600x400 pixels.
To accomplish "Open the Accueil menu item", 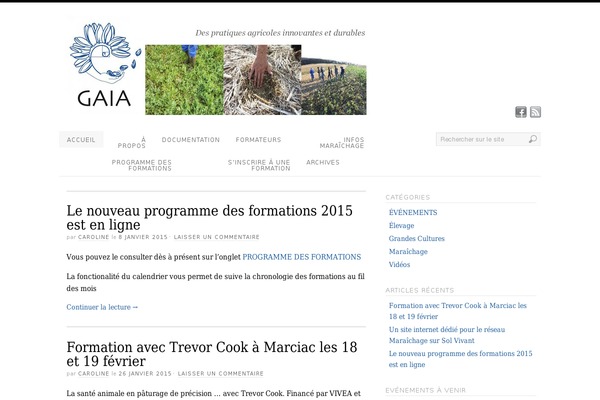I will pos(81,140).
